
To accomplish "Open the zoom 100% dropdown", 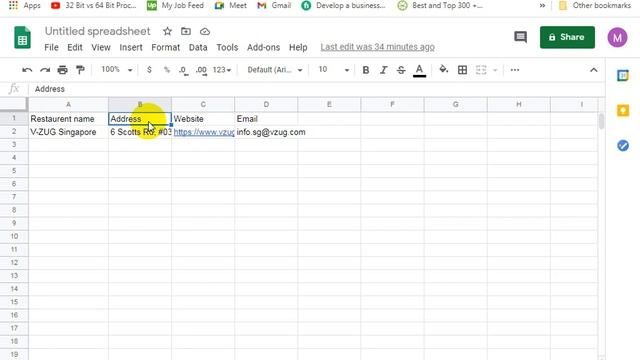I will (x=117, y=70).
